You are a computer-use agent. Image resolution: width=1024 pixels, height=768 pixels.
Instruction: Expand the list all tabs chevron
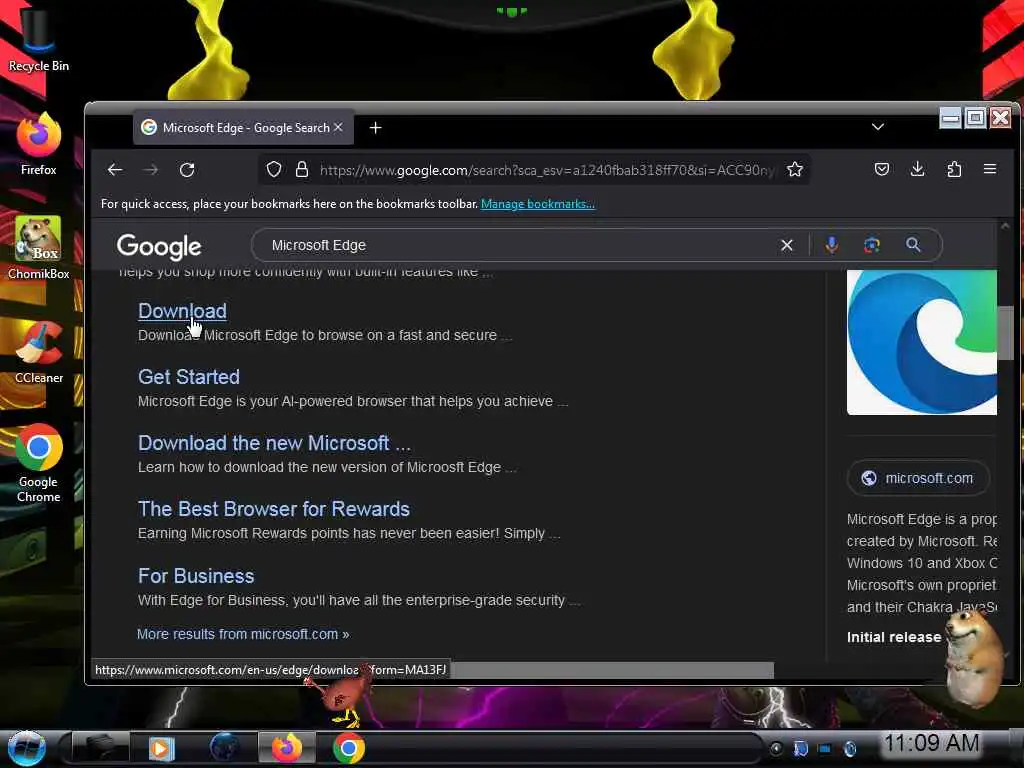pos(878,127)
